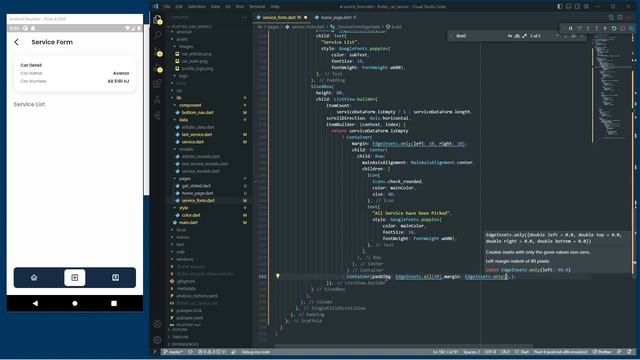Open service.dart in explorer
Screen dimensions: 640x360
click(x=192, y=142)
